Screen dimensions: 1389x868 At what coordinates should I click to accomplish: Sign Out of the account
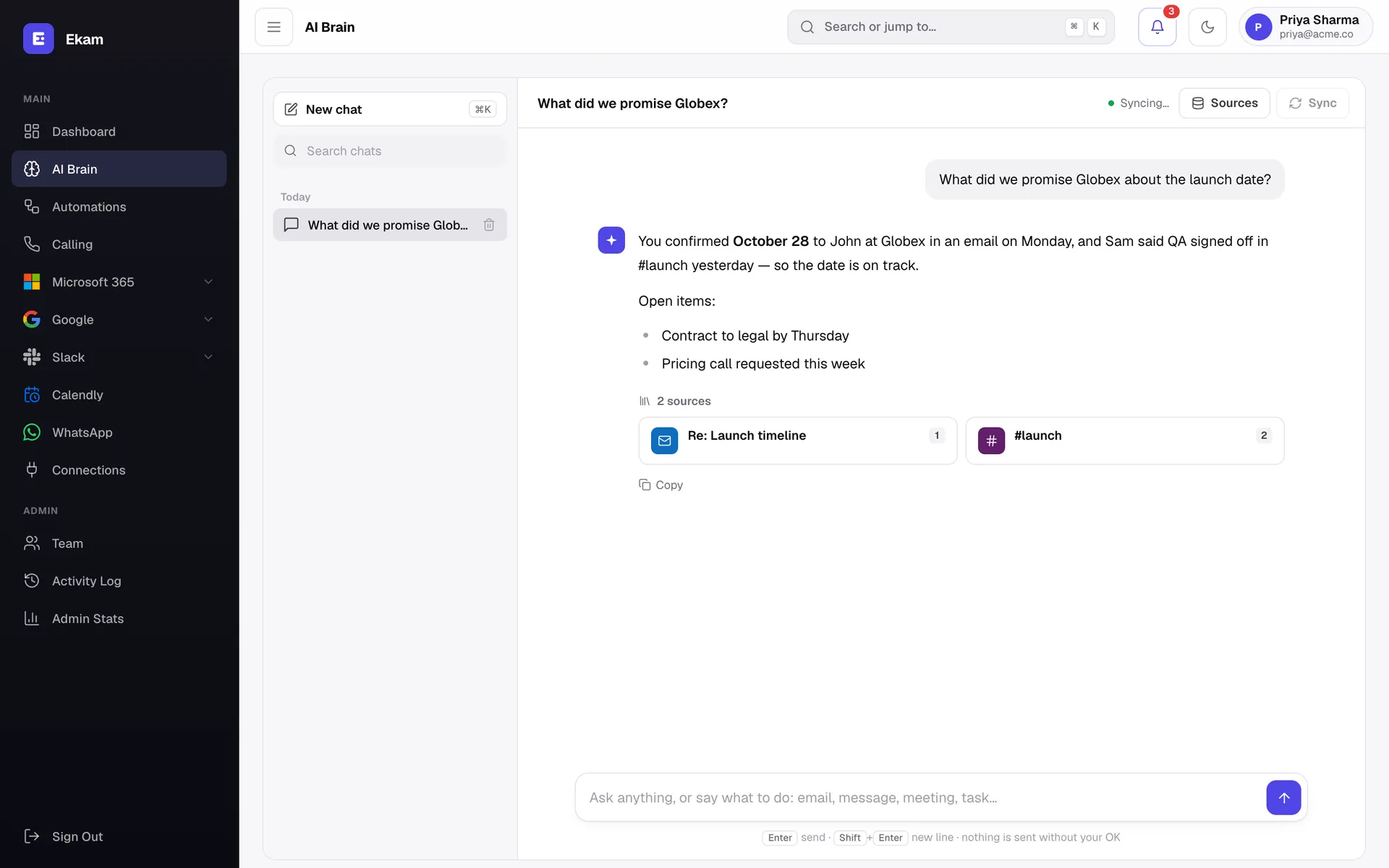pyautogui.click(x=119, y=836)
